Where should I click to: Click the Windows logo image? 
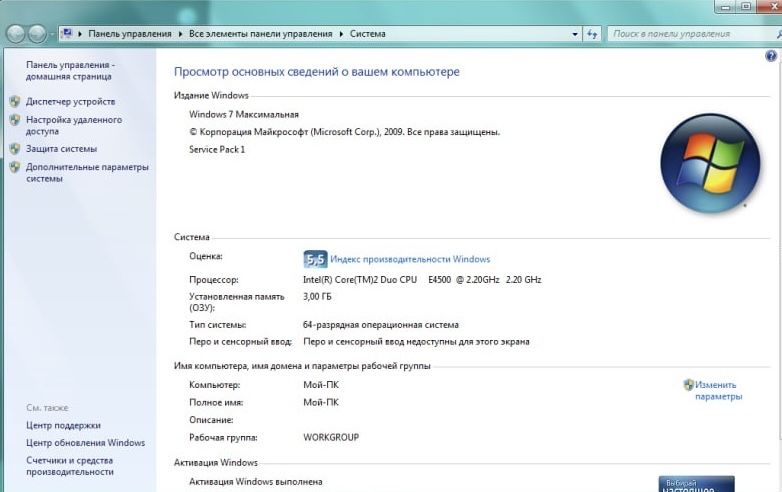(x=710, y=164)
